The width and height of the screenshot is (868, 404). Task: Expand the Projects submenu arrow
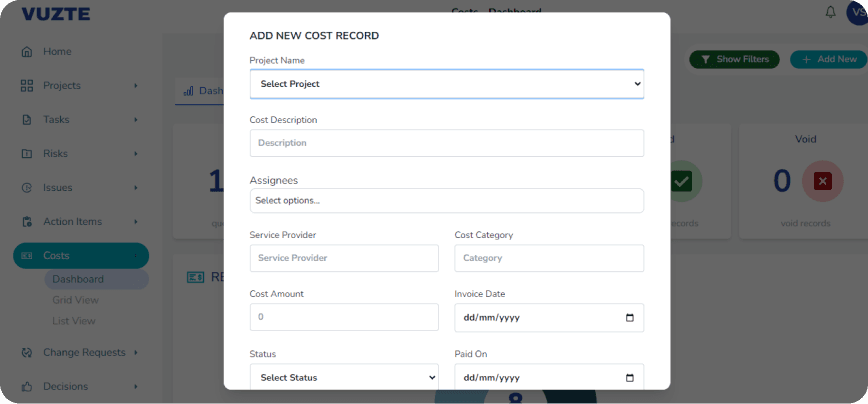[x=136, y=86]
